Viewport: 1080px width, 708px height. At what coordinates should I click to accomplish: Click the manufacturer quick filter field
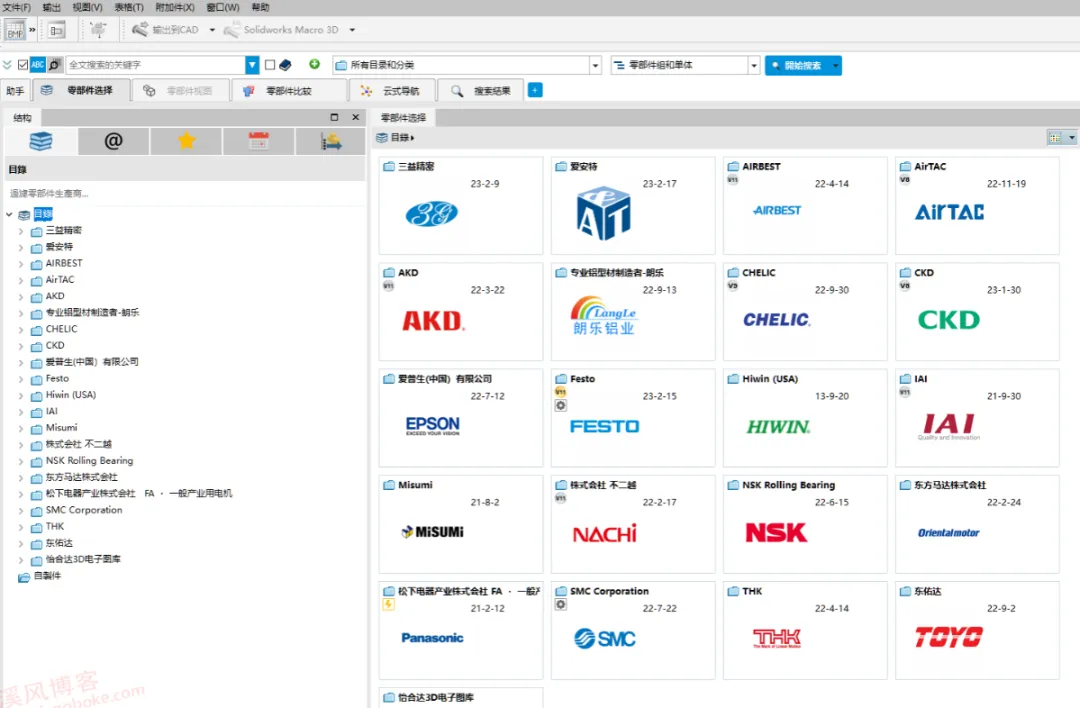click(x=185, y=194)
